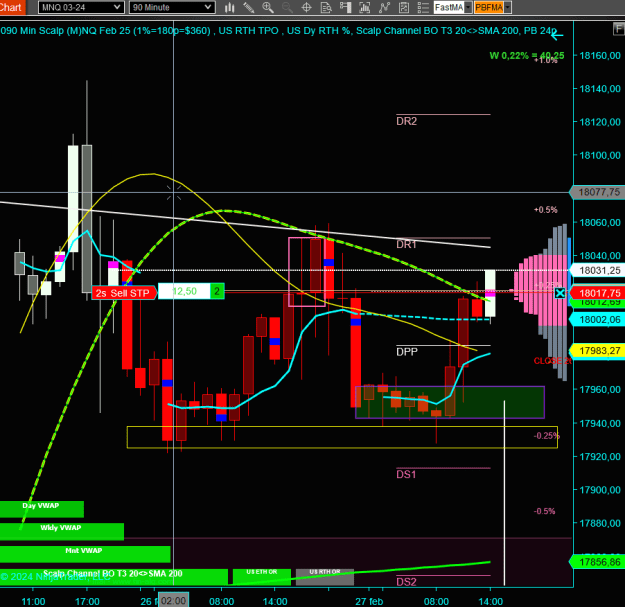
Task: Click the Wkly VWAP green label
Action: pos(61,531)
